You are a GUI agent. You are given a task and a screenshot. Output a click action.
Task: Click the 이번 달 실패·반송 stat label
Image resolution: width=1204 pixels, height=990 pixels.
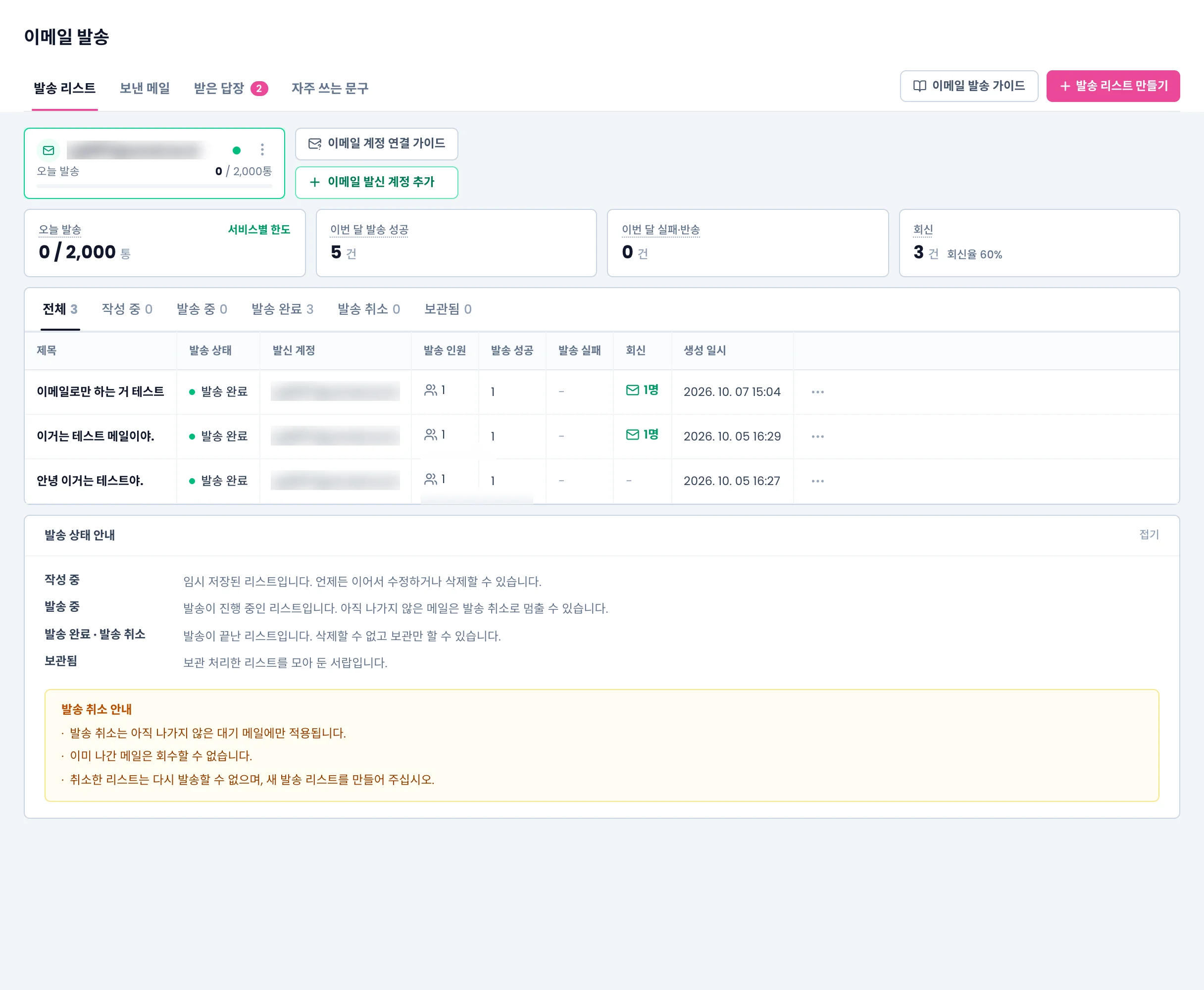(x=660, y=230)
